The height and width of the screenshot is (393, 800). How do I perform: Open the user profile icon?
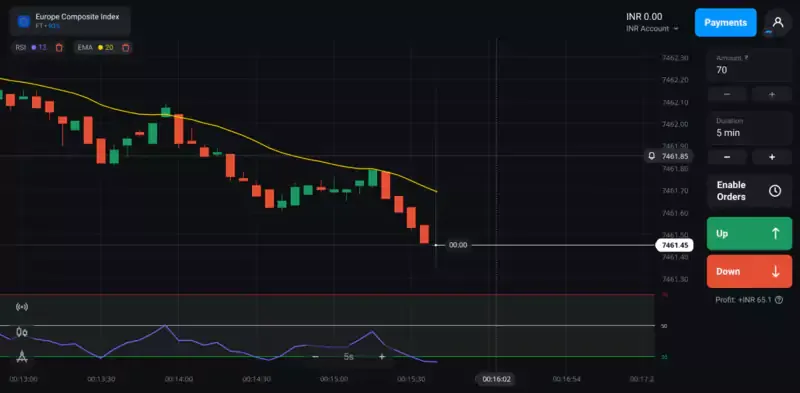coord(778,22)
